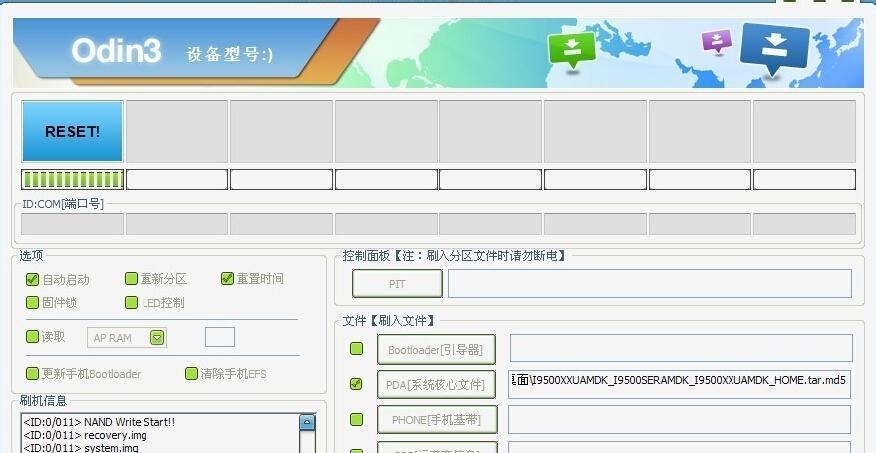Select the 'system.img' log line

click(80, 448)
